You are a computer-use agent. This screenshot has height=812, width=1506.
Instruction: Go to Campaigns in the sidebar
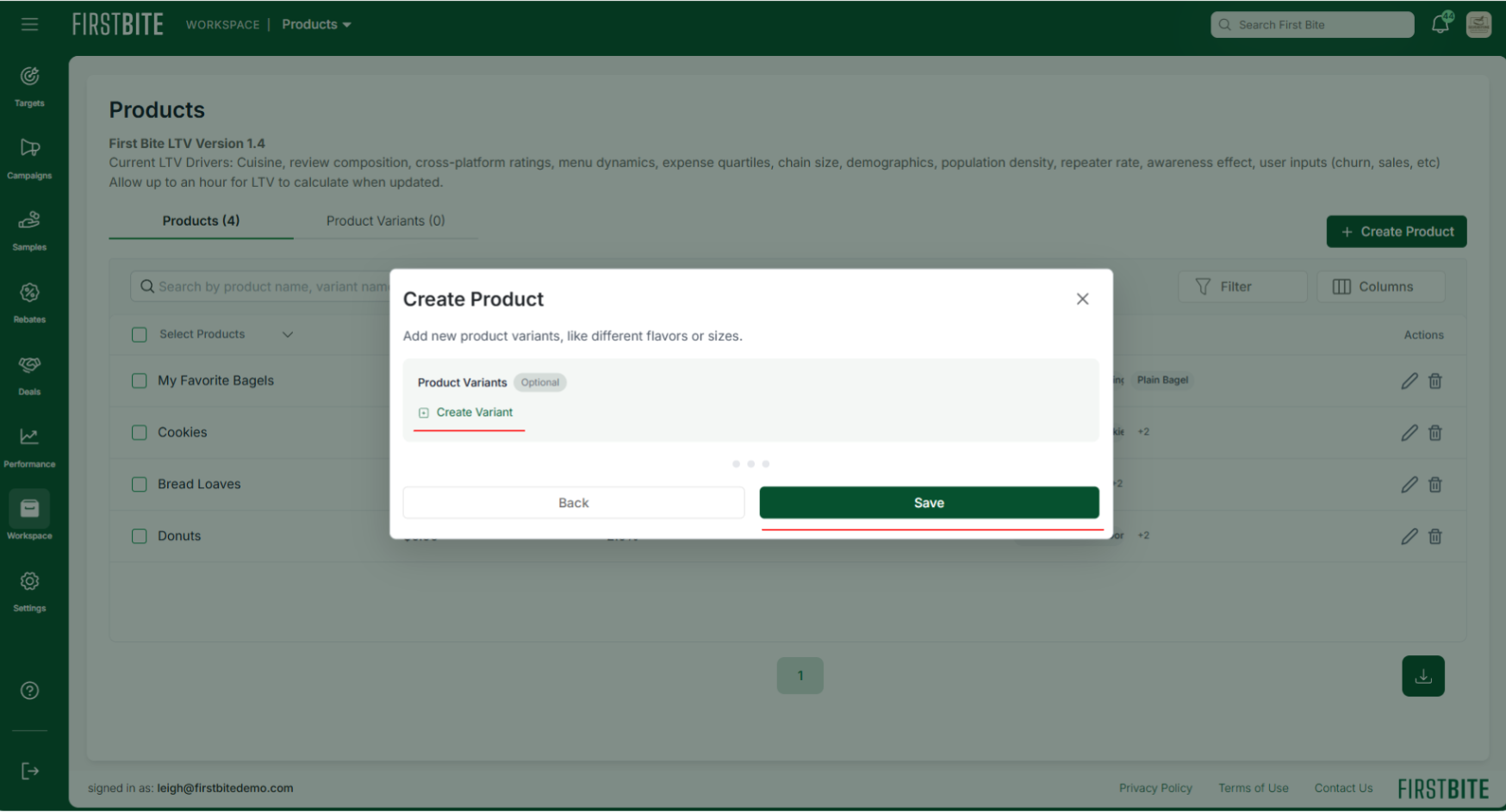[29, 159]
